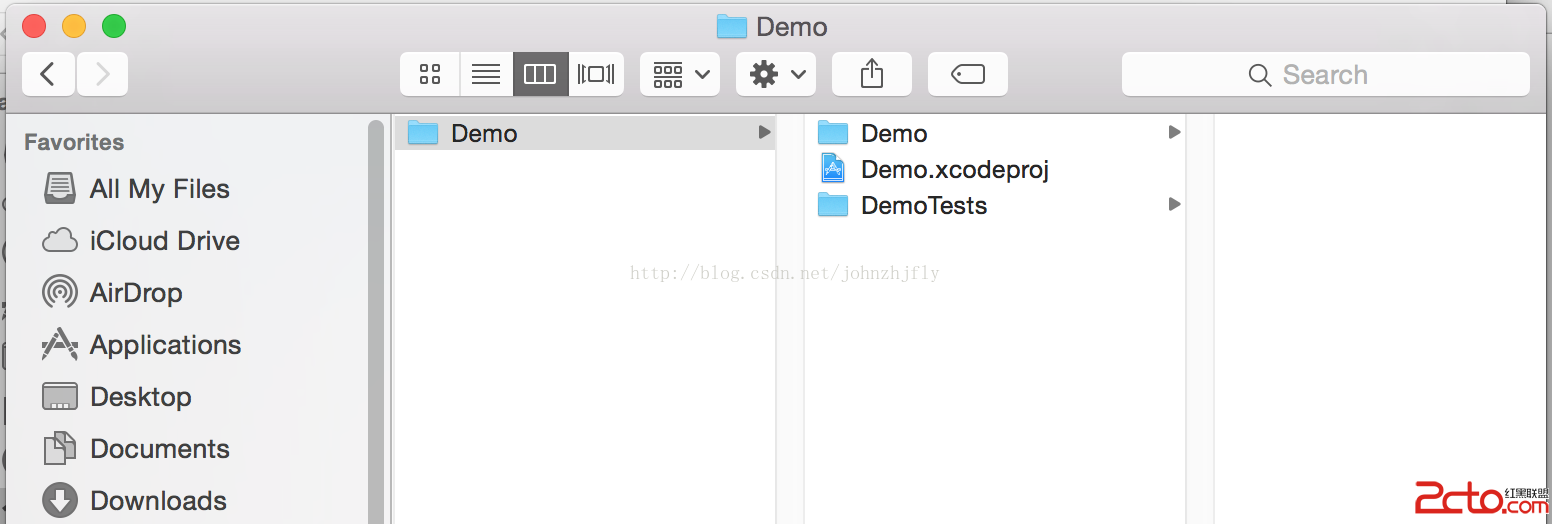
Task: Click first column Demo folder icon
Action: (423, 133)
